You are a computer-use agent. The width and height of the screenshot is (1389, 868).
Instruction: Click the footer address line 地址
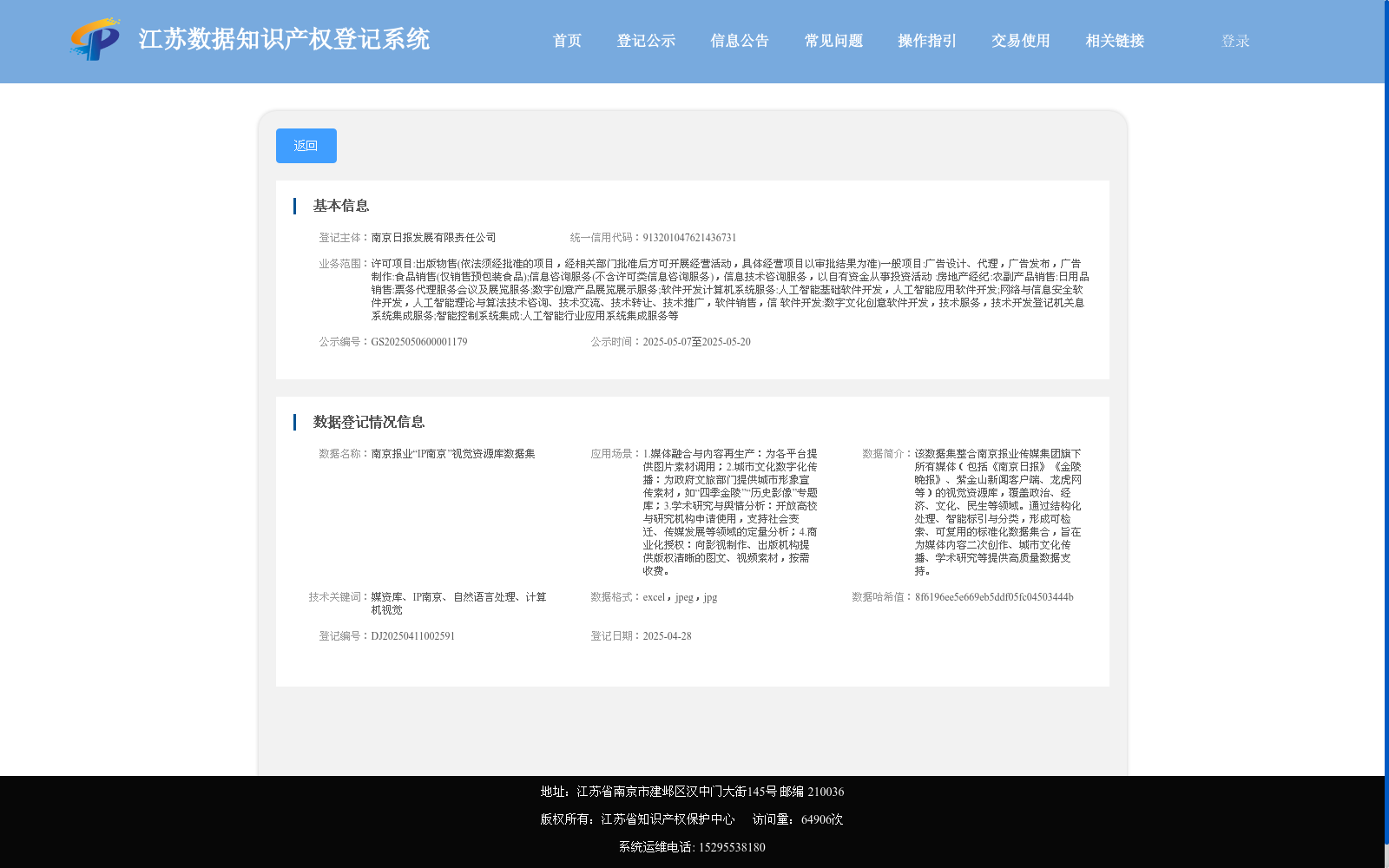coord(692,792)
